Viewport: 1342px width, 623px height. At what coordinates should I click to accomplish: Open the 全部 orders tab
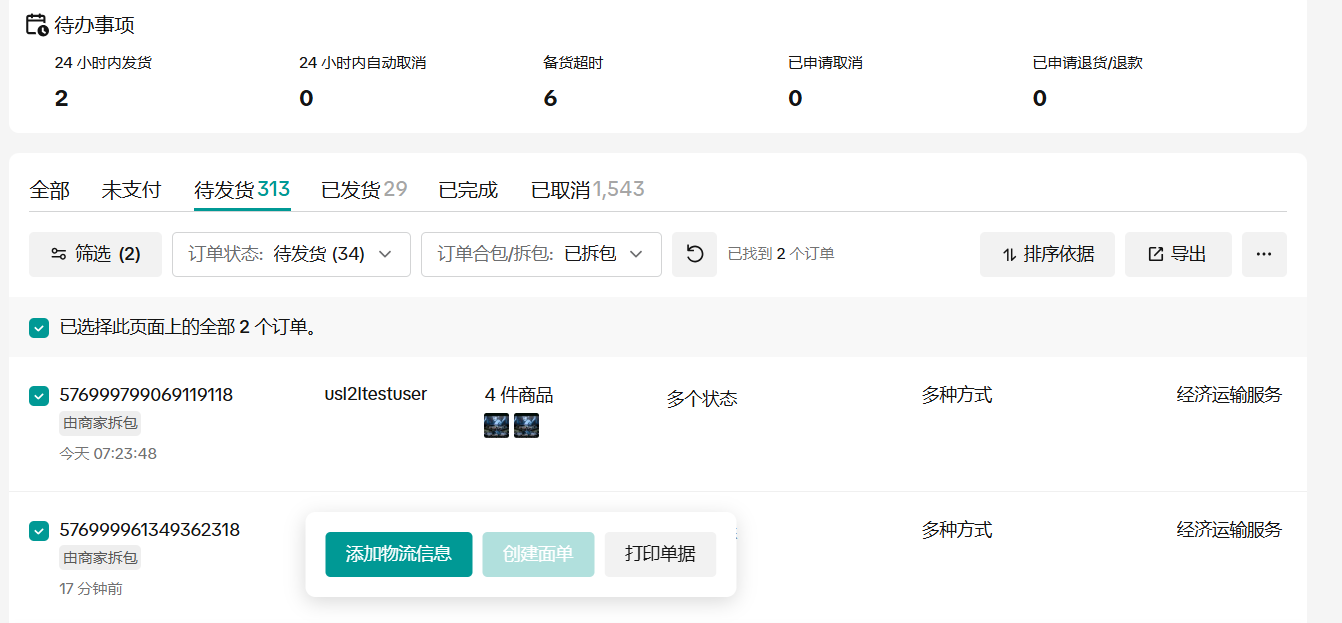(x=50, y=190)
